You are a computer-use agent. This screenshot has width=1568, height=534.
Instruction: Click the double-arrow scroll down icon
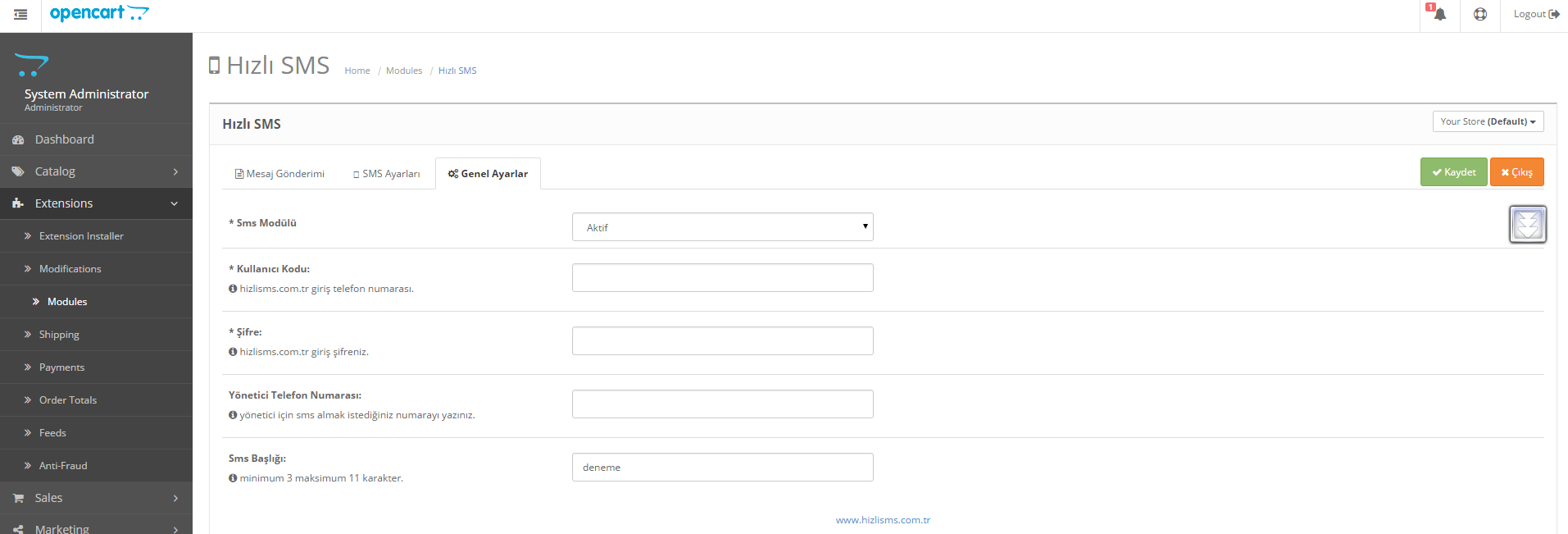point(1527,224)
